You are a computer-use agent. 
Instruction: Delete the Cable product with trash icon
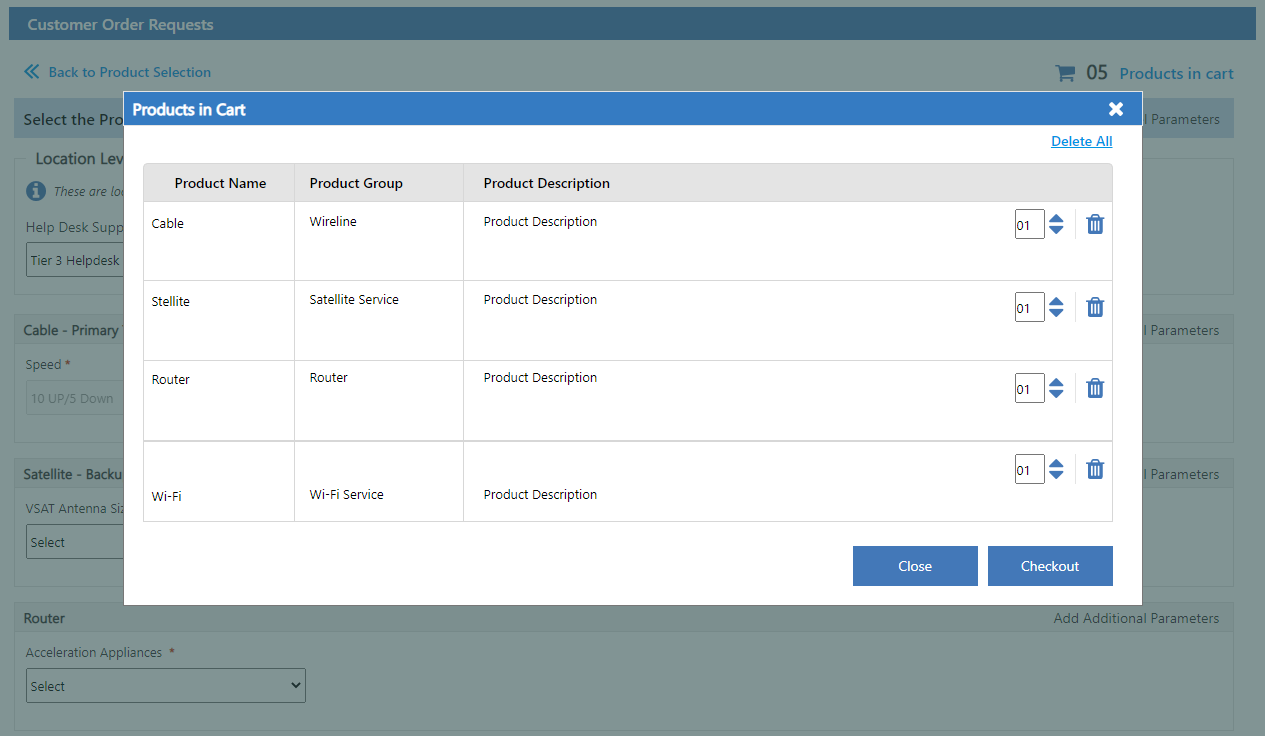[x=1095, y=224]
